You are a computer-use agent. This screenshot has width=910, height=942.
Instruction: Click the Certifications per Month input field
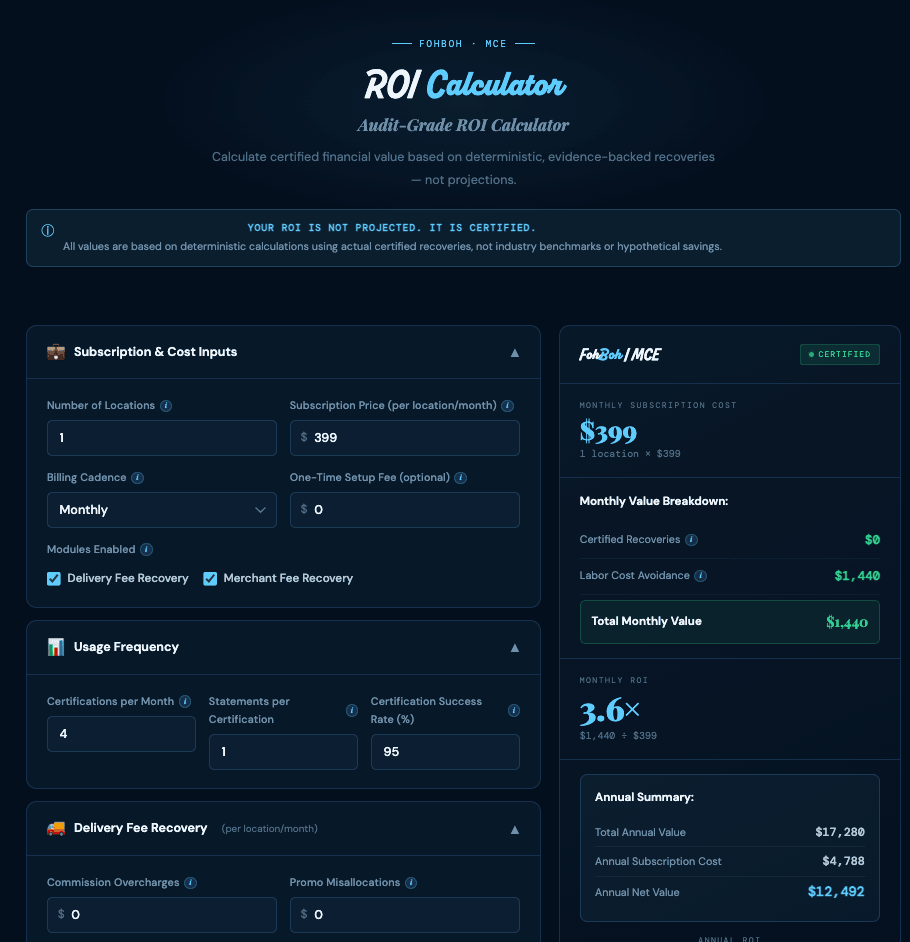[x=121, y=734]
